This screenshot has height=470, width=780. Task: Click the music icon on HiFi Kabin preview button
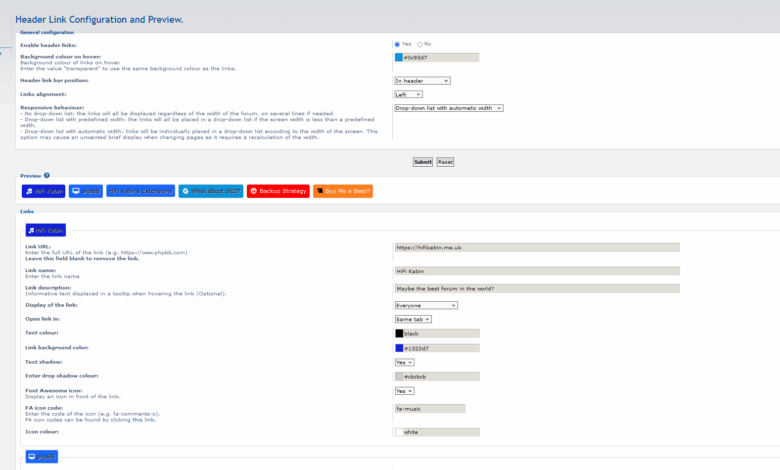click(x=29, y=191)
